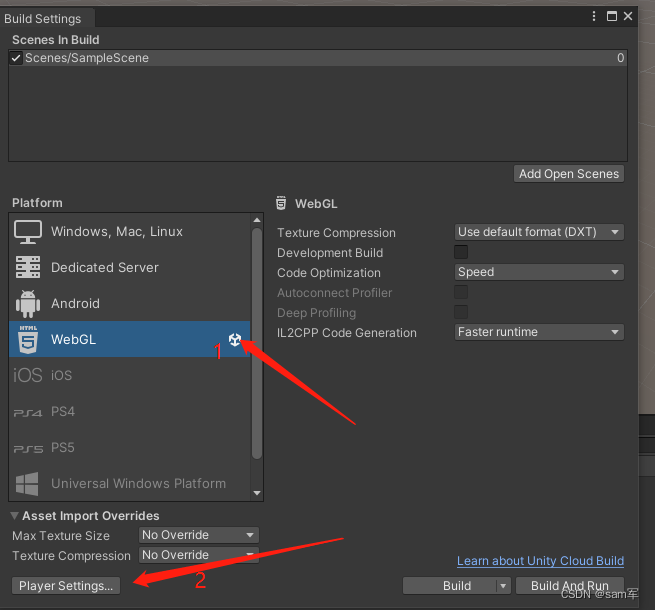655x610 pixels.
Task: Open the Build button dropdown arrow
Action: pyautogui.click(x=503, y=586)
